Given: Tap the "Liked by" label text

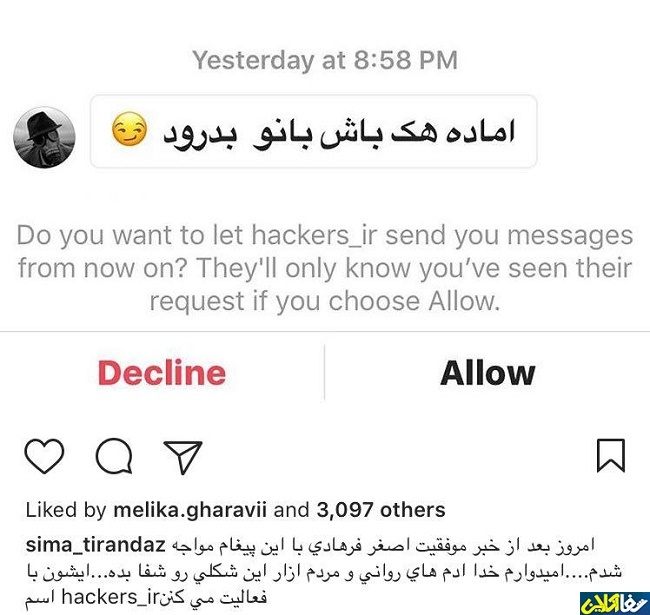Looking at the screenshot, I should (x=66, y=510).
